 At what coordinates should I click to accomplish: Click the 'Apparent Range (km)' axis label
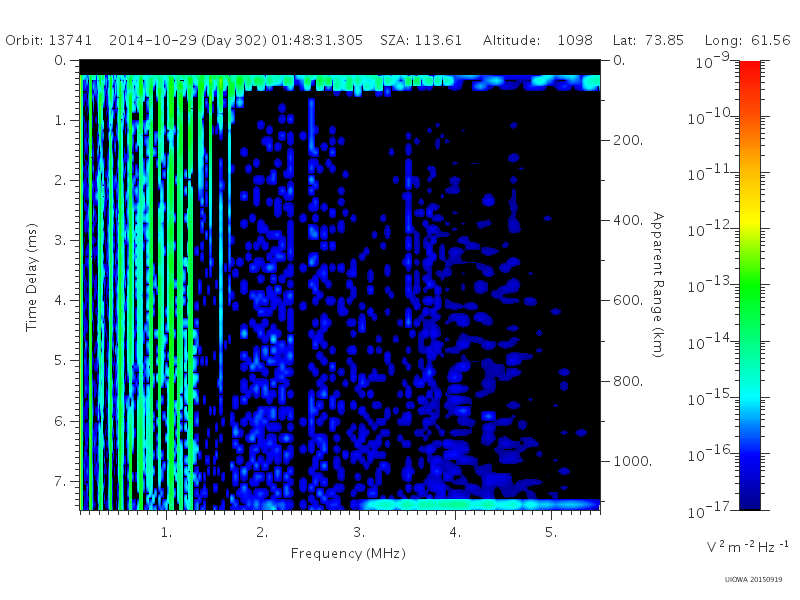point(659,285)
